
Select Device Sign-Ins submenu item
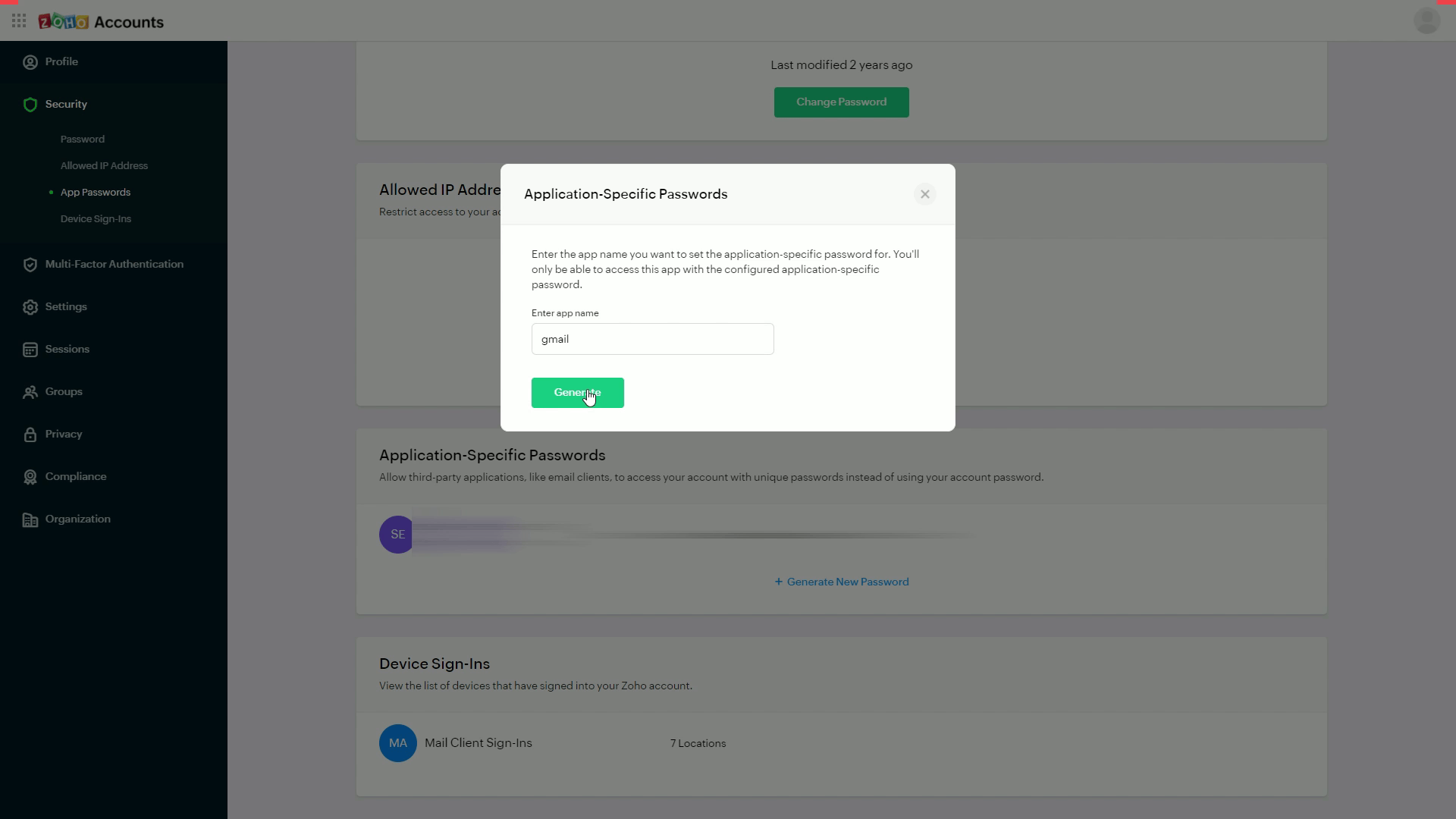click(x=96, y=219)
